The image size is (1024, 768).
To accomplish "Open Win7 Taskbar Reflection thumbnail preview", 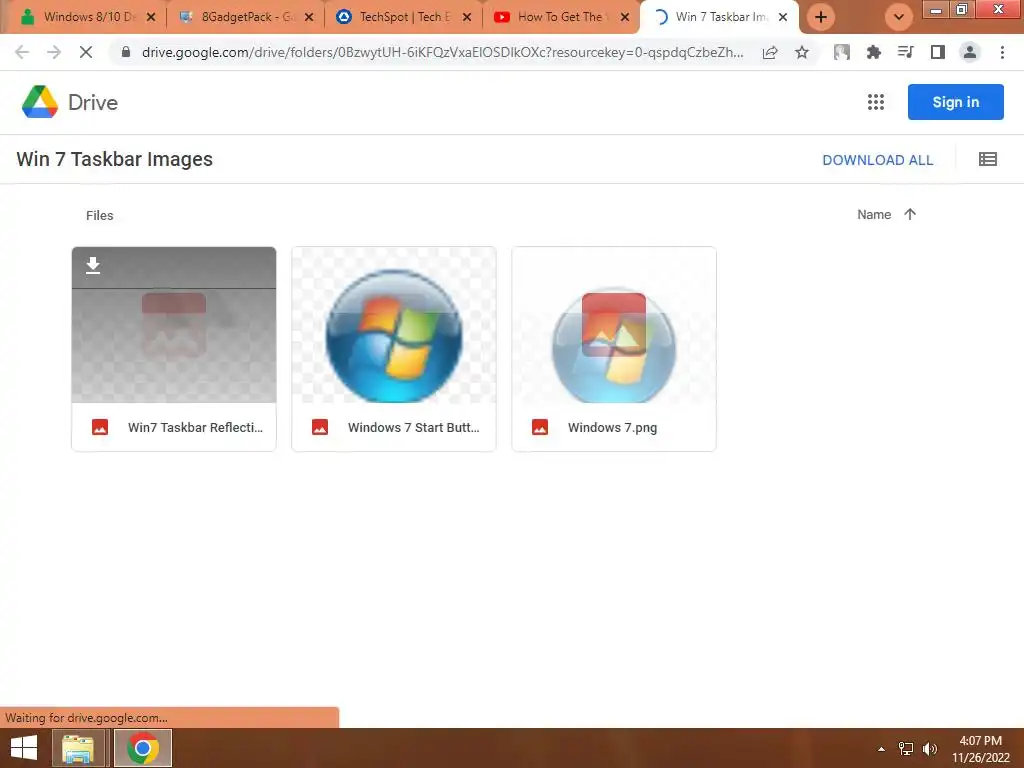I will pos(174,325).
